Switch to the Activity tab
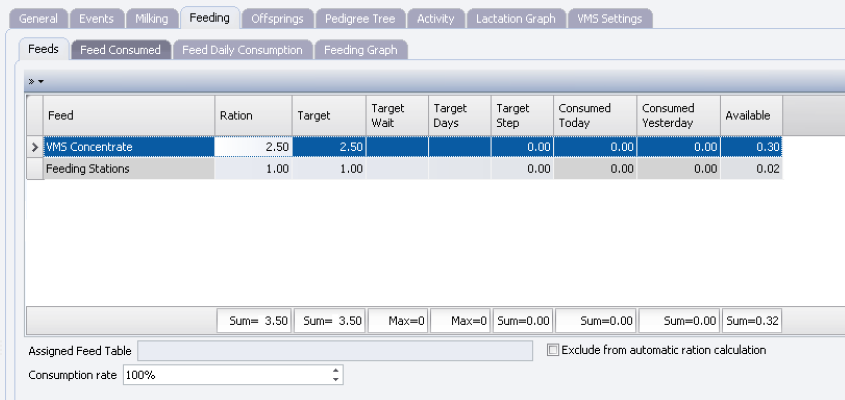The height and width of the screenshot is (400, 845). [435, 18]
